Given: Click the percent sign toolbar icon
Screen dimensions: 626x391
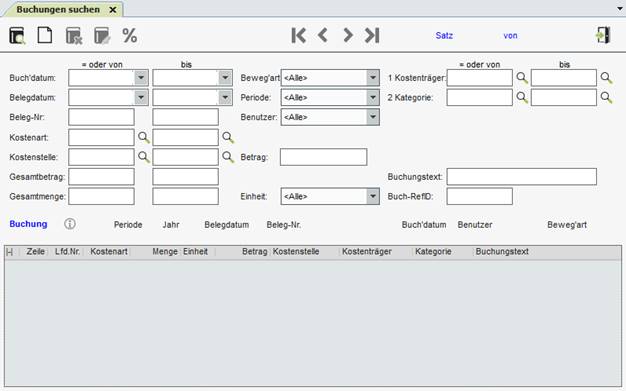Looking at the screenshot, I should pos(130,36).
